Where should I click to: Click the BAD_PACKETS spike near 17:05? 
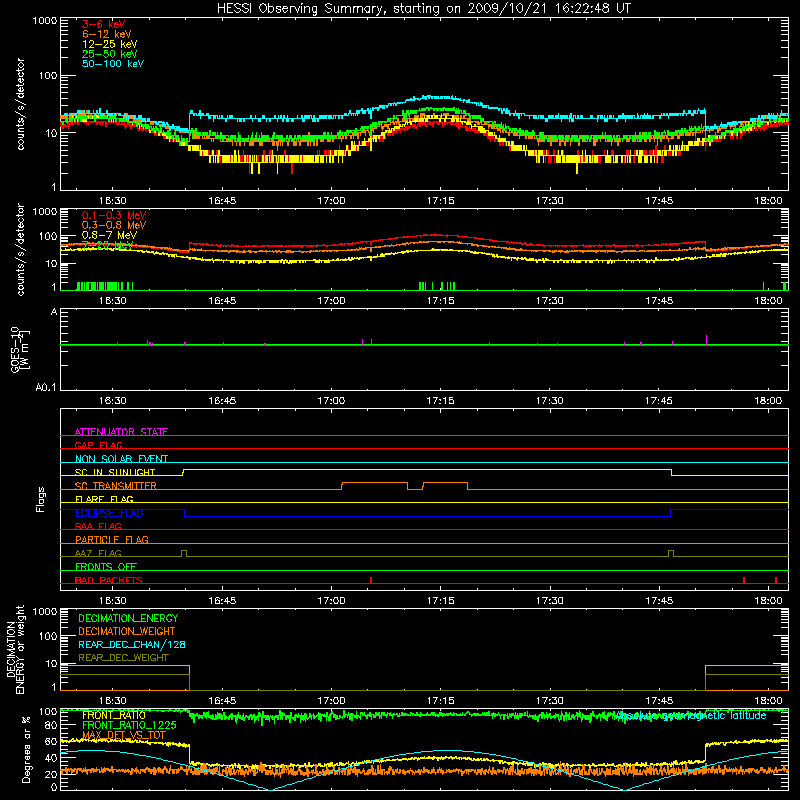coord(371,580)
